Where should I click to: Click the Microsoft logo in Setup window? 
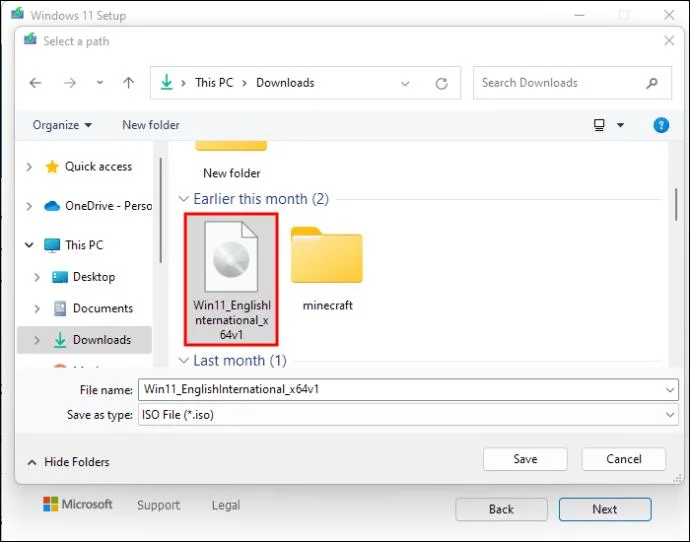(77, 504)
